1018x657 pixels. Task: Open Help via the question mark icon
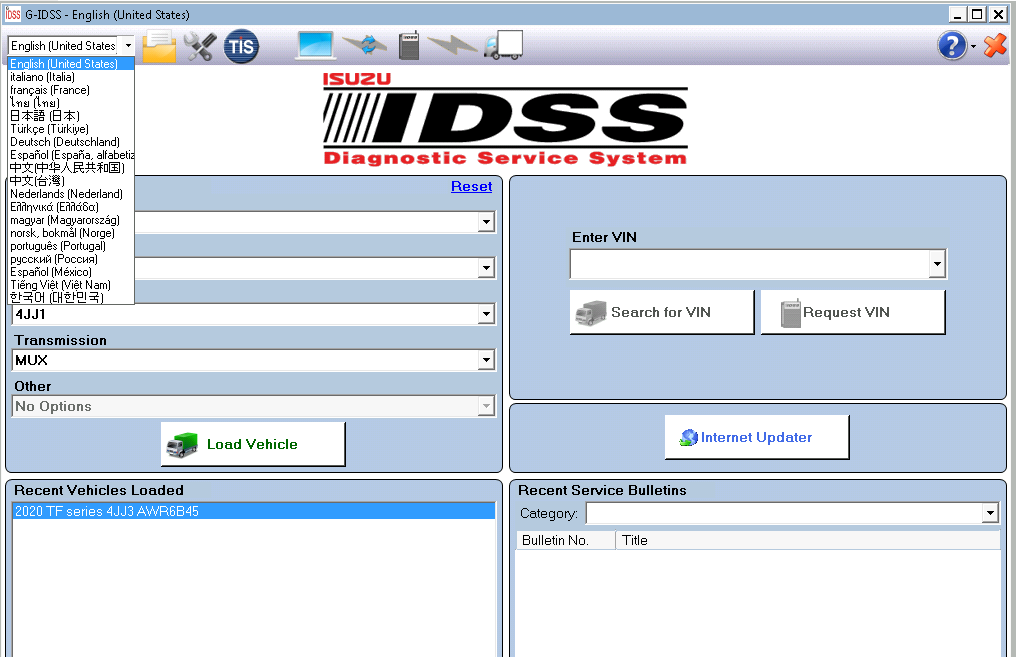click(x=951, y=45)
